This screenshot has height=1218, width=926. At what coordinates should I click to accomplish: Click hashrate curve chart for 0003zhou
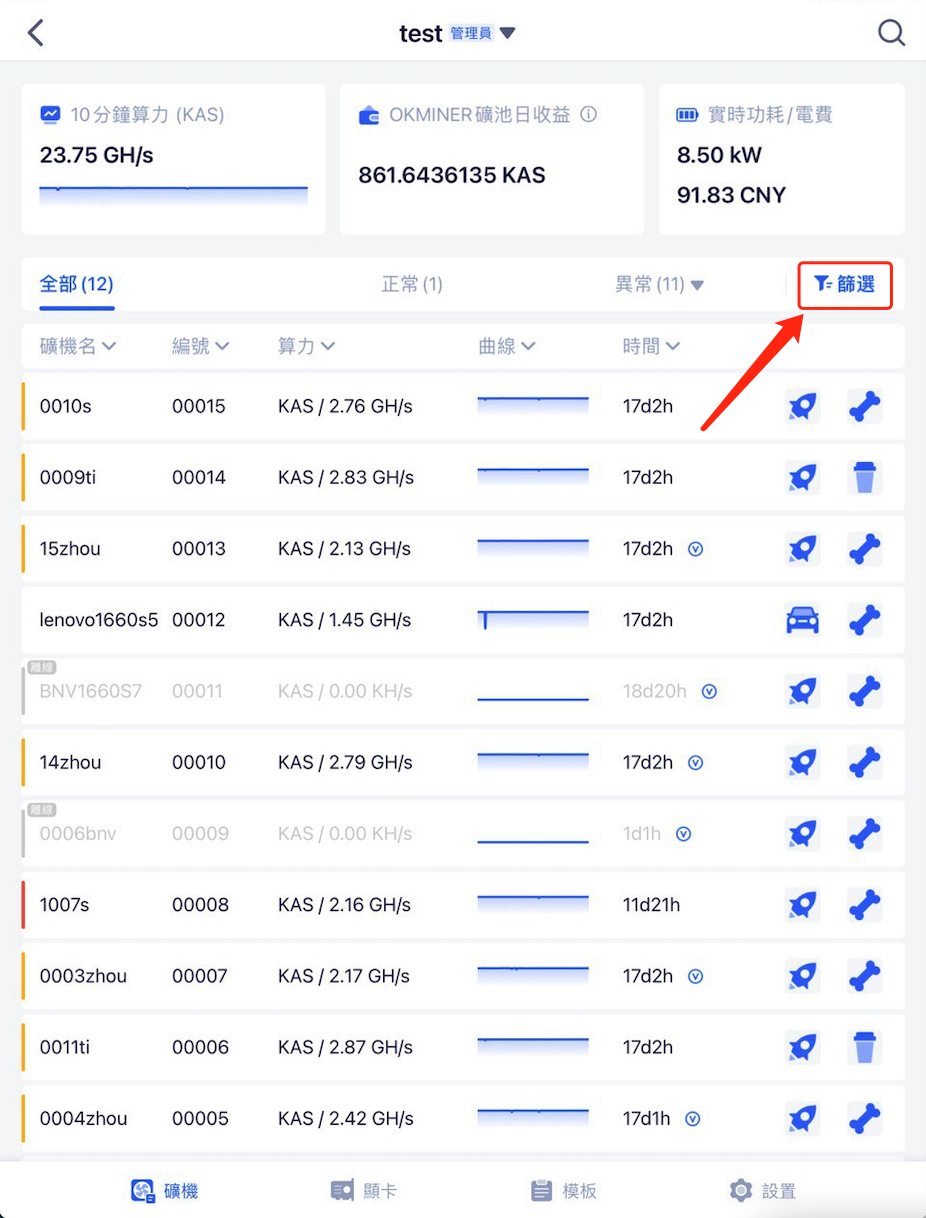pos(533,975)
